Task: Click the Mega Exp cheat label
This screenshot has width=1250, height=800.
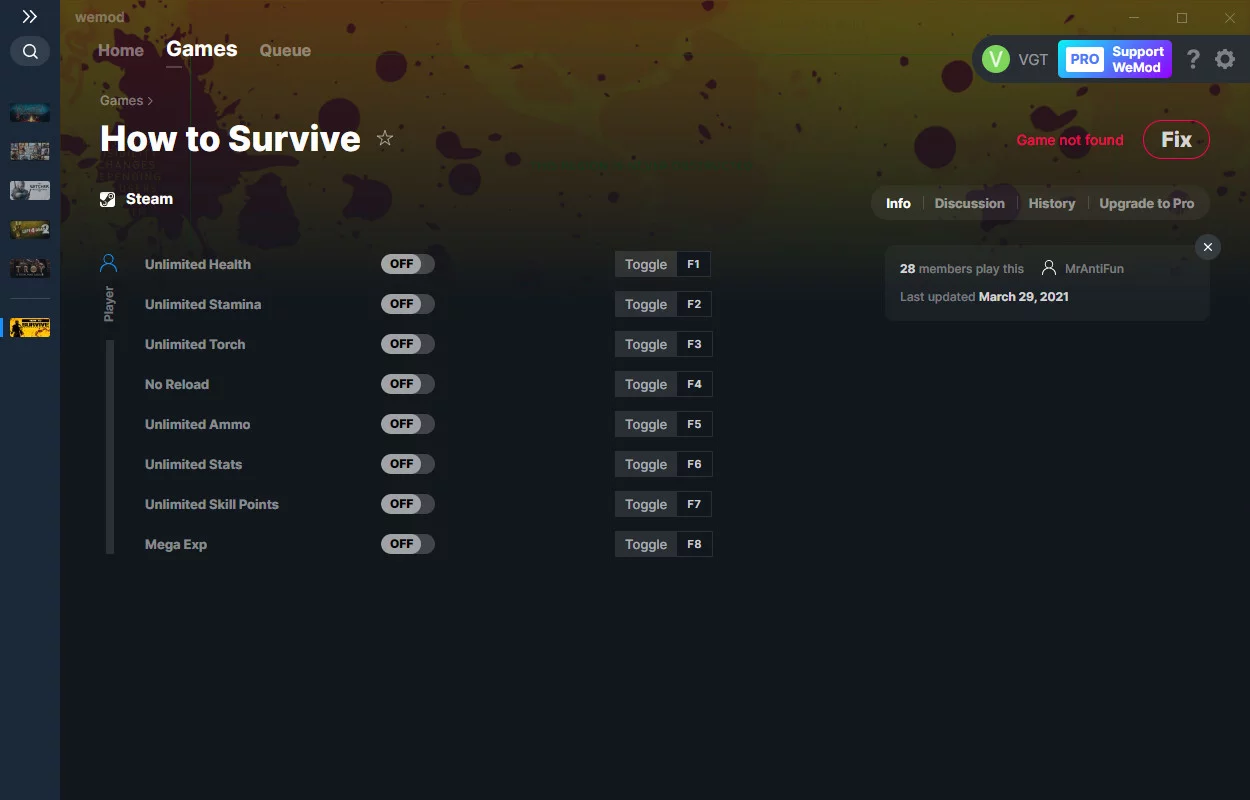Action: point(176,544)
